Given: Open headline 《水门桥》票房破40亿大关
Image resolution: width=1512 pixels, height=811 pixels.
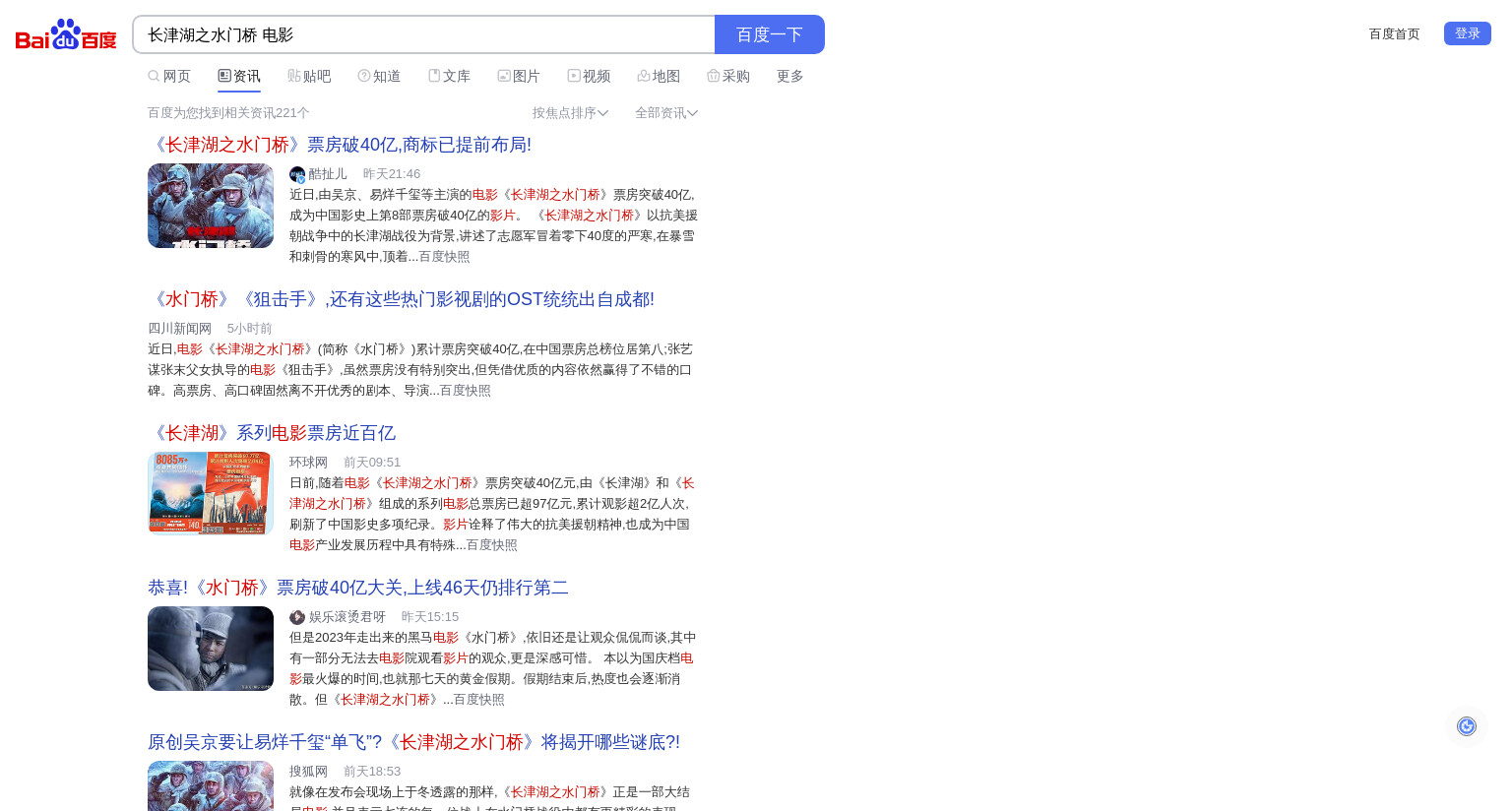Looking at the screenshot, I should (x=358, y=588).
